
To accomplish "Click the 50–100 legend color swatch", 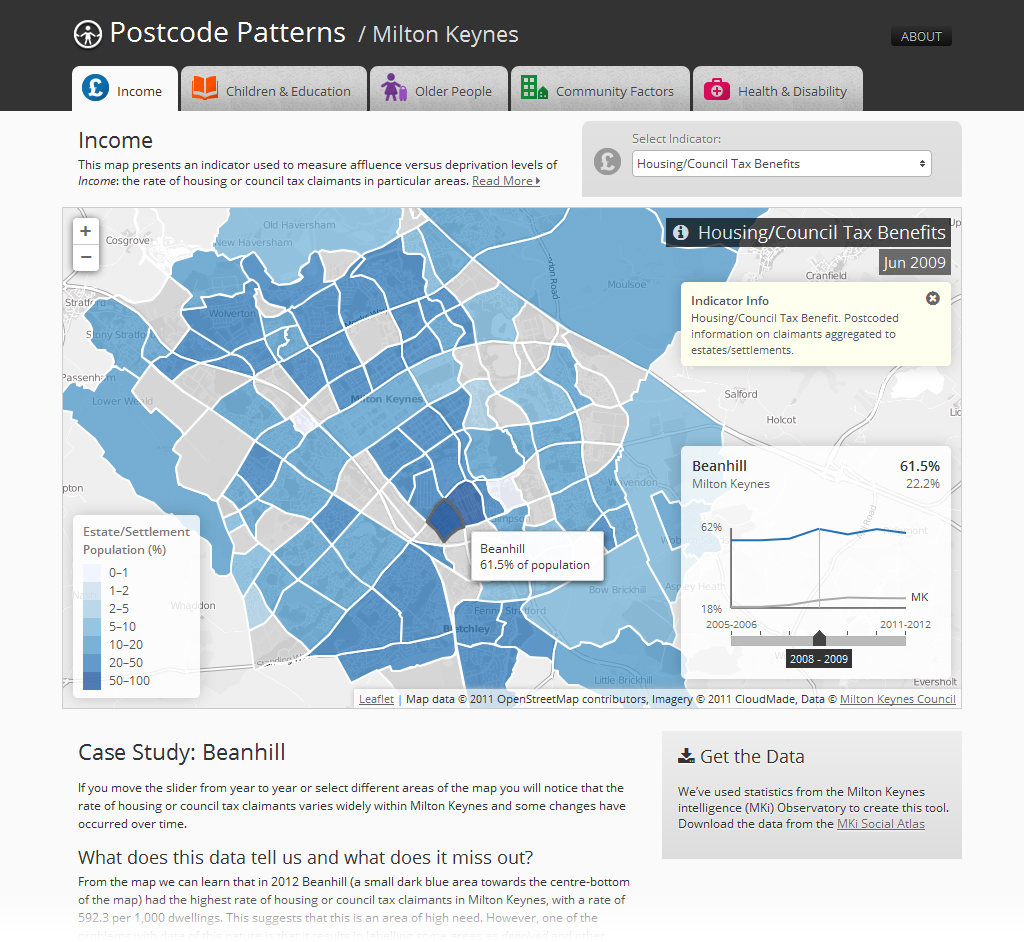I will (x=92, y=681).
